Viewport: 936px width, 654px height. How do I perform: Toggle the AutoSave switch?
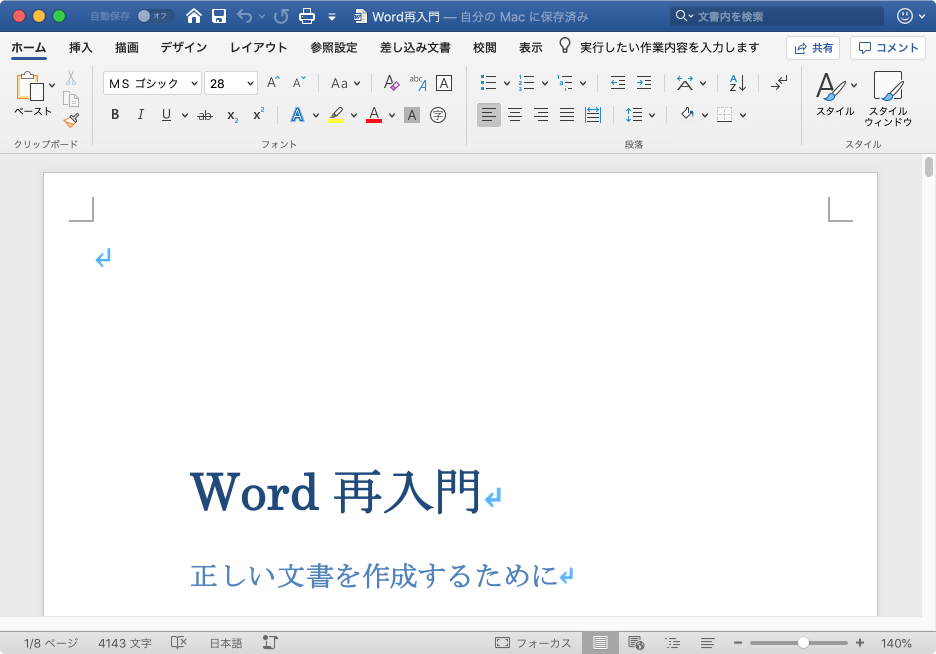click(155, 16)
